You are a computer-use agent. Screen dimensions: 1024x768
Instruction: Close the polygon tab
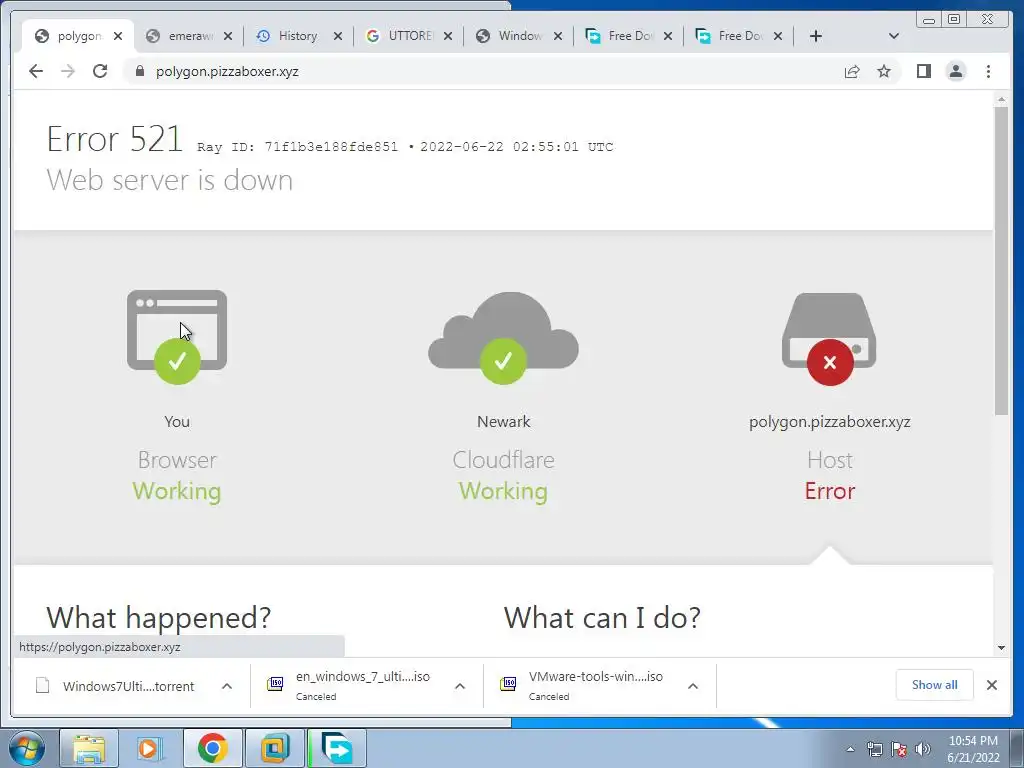118,36
